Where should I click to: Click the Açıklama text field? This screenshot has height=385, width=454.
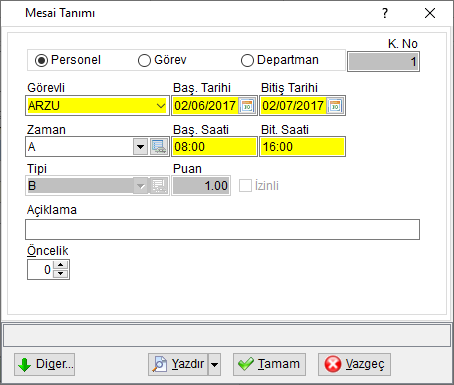pos(222,229)
